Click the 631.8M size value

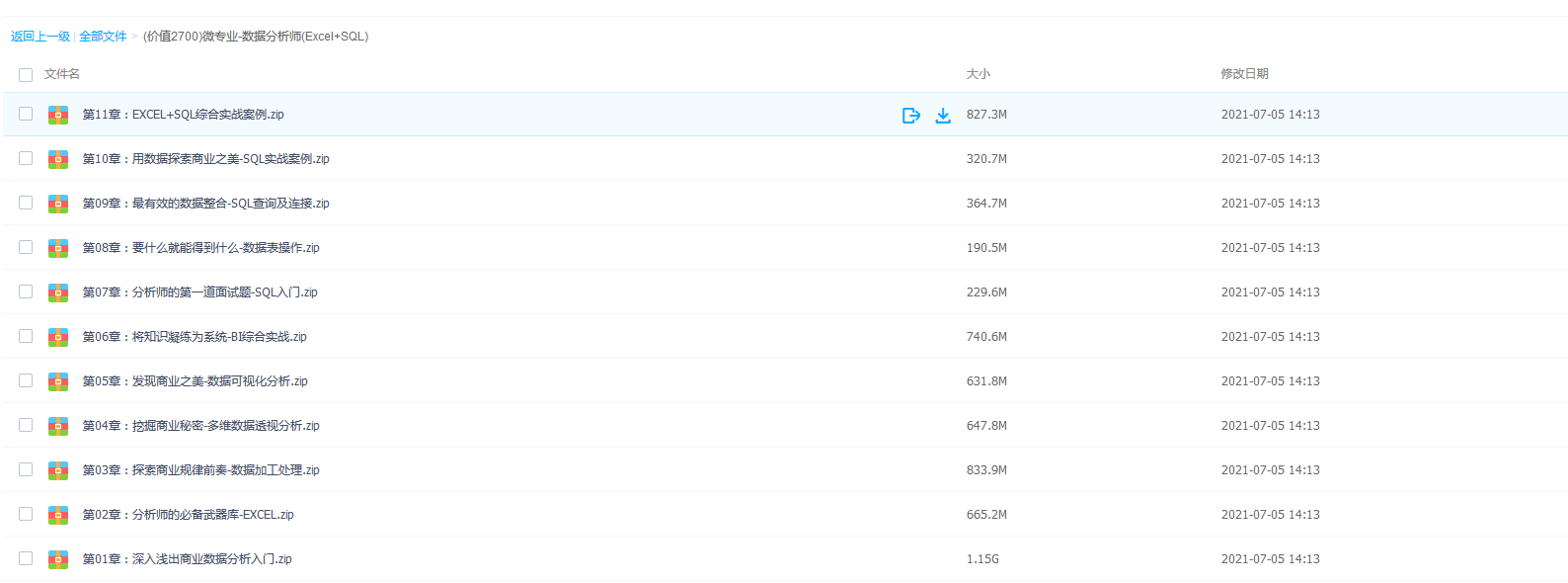(x=986, y=381)
